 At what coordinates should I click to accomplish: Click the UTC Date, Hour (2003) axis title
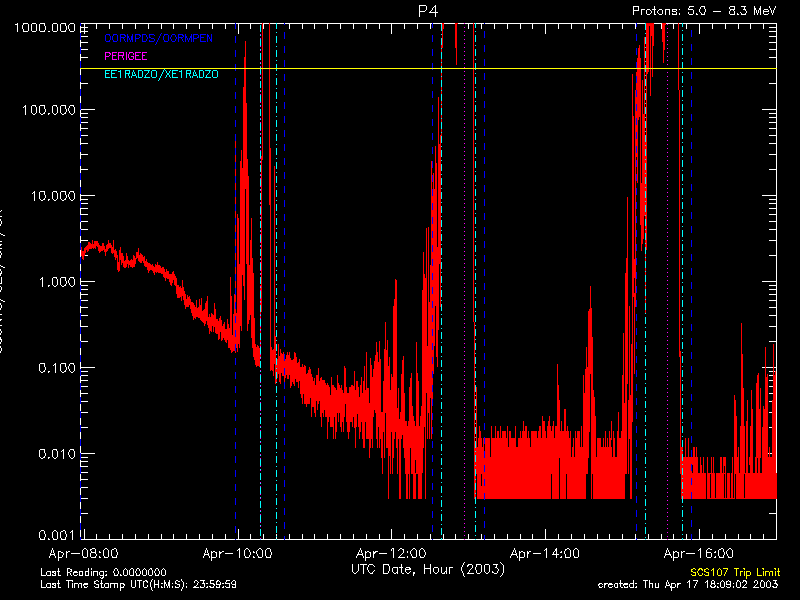click(428, 569)
